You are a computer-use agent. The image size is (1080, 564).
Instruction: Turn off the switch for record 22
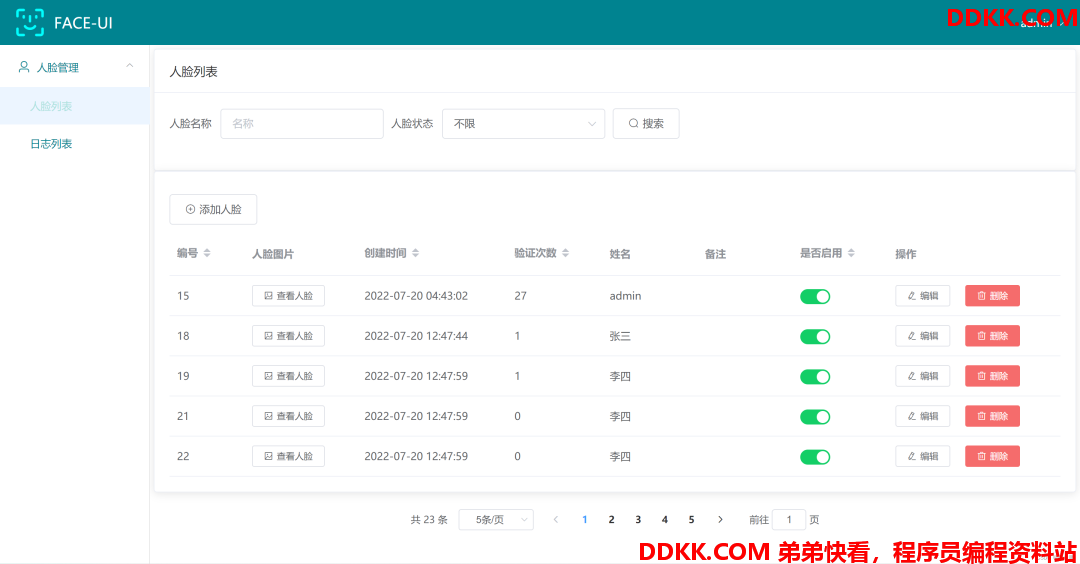tap(815, 457)
